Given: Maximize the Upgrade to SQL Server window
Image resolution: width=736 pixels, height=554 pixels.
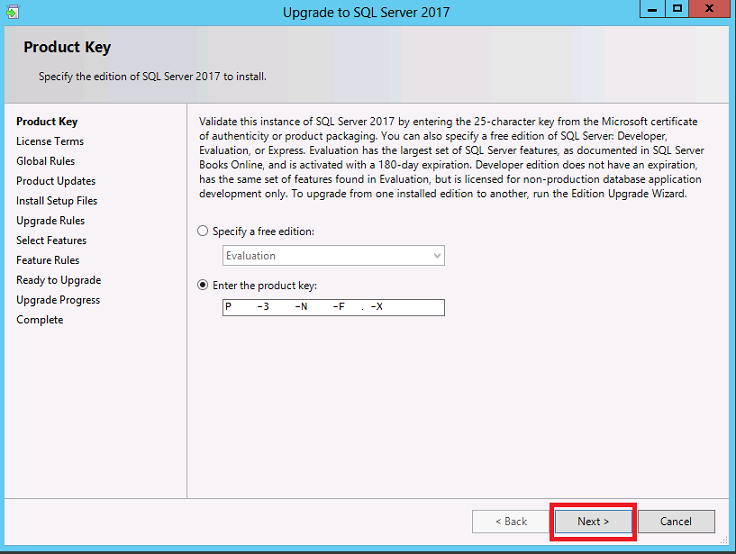Looking at the screenshot, I should tap(677, 9).
